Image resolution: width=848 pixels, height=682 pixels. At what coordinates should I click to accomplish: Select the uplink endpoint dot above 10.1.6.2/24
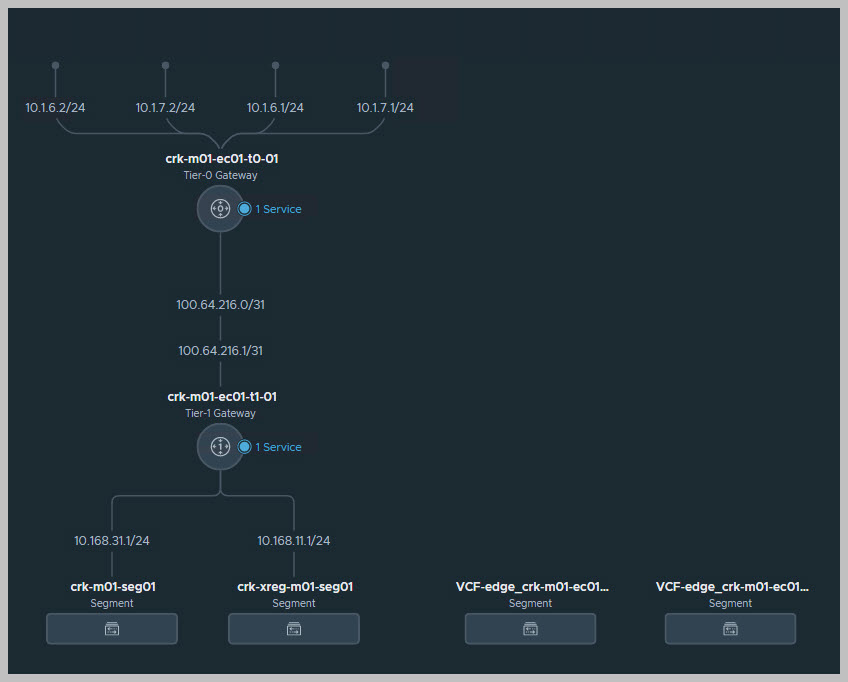tap(55, 66)
